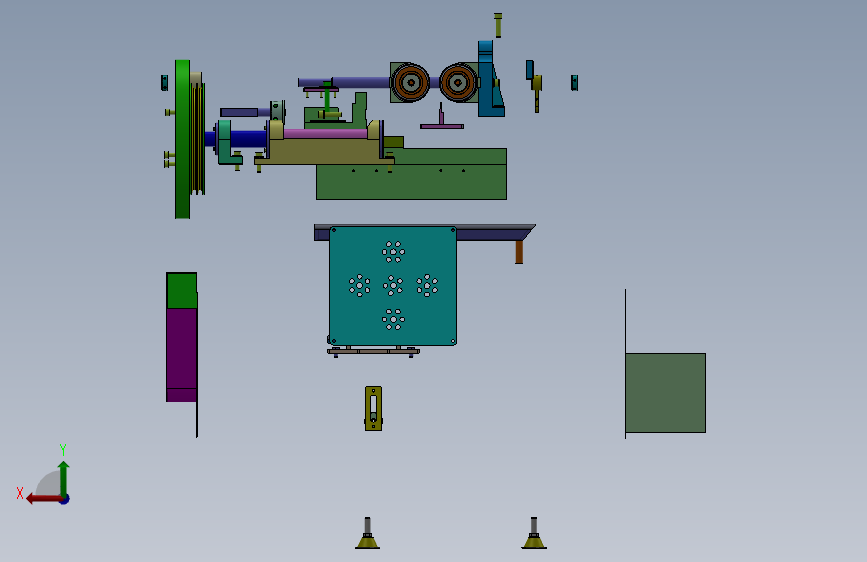Viewport: 867px width, 562px height.
Task: Select the green block atop the purple block
Action: coord(181,290)
